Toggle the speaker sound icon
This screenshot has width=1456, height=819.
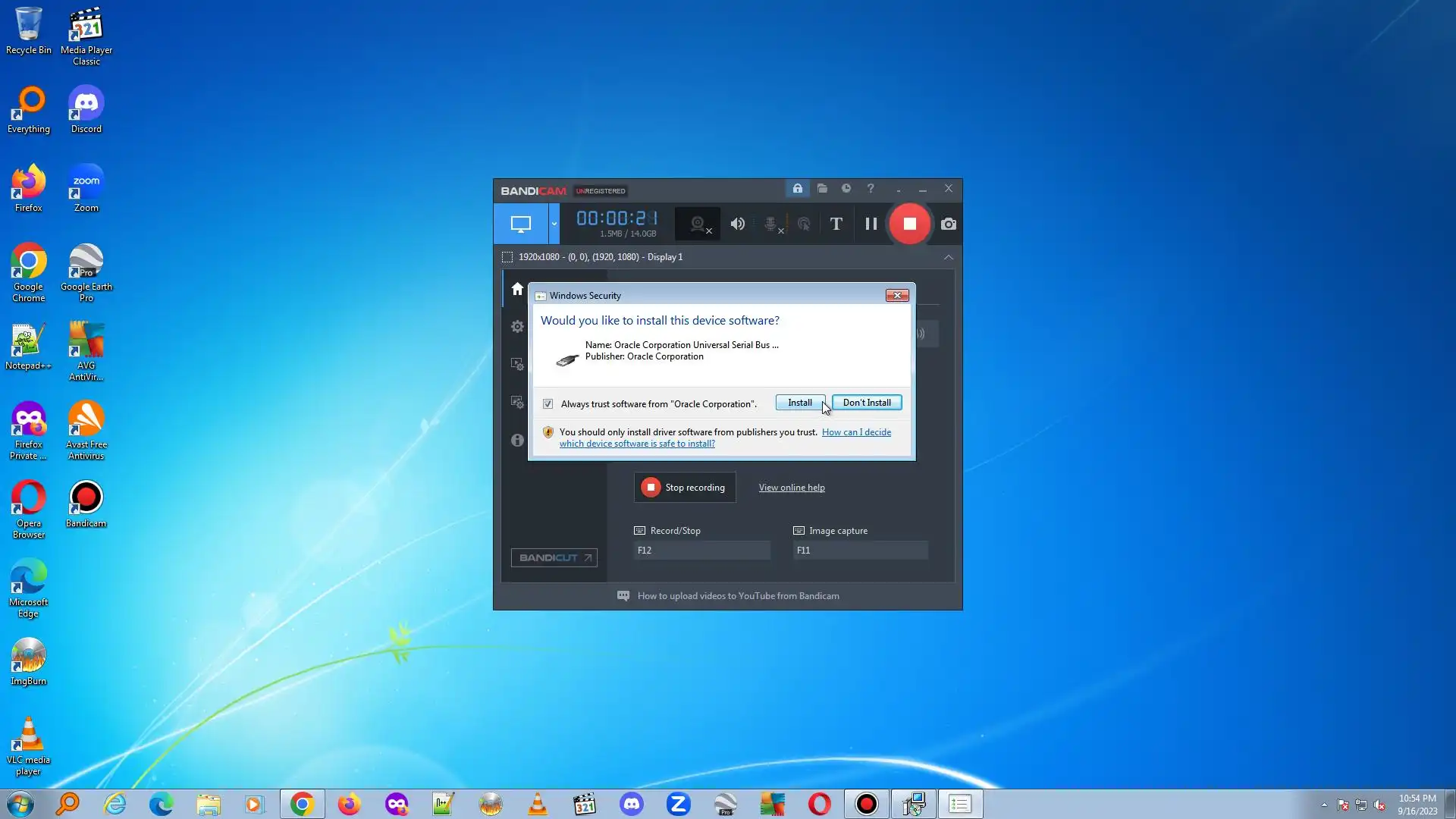pos(737,224)
